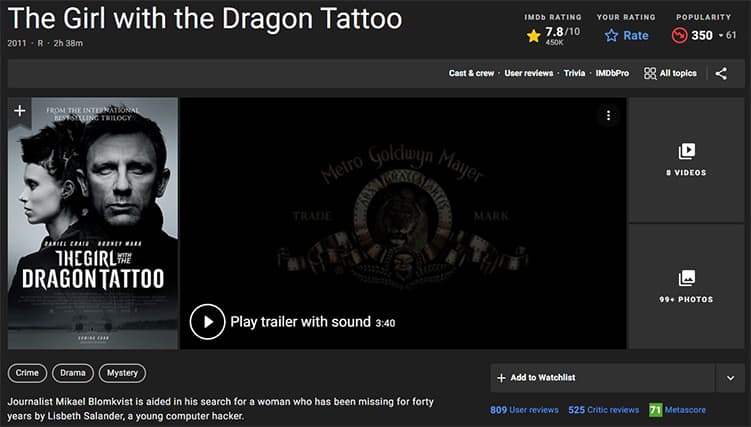The image size is (751, 427).
Task: Click the VIDEOS label
Action: click(686, 173)
